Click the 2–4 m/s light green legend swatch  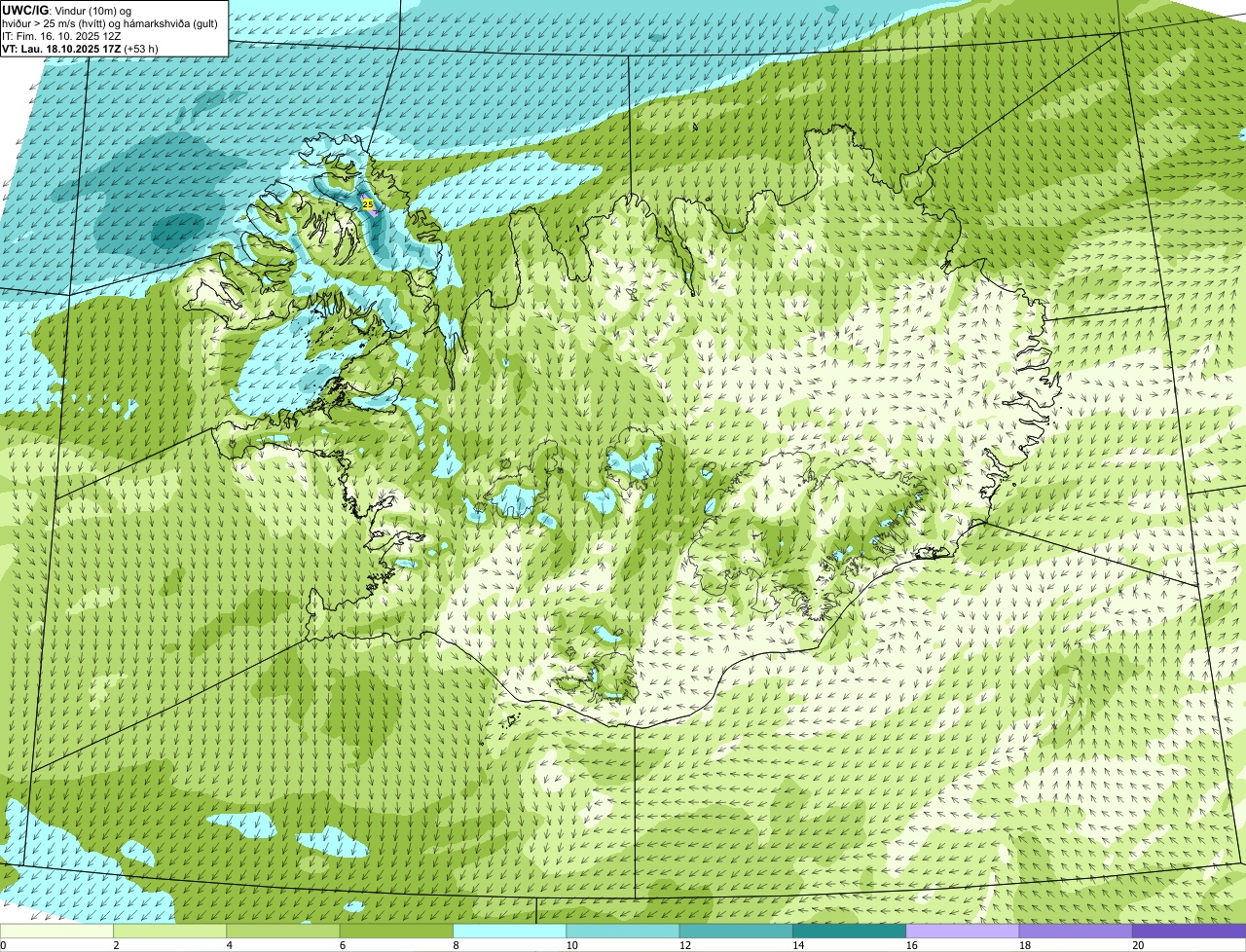(x=169, y=931)
